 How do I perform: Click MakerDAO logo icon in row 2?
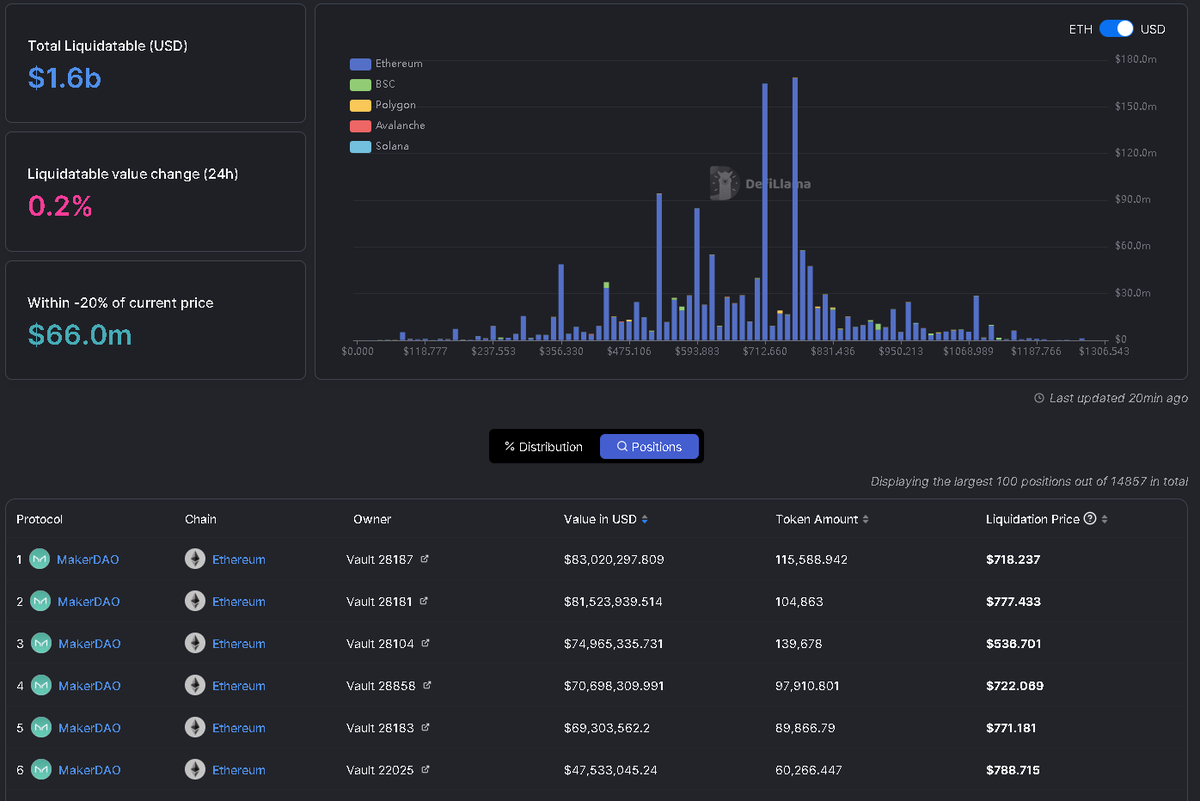pyautogui.click(x=40, y=601)
